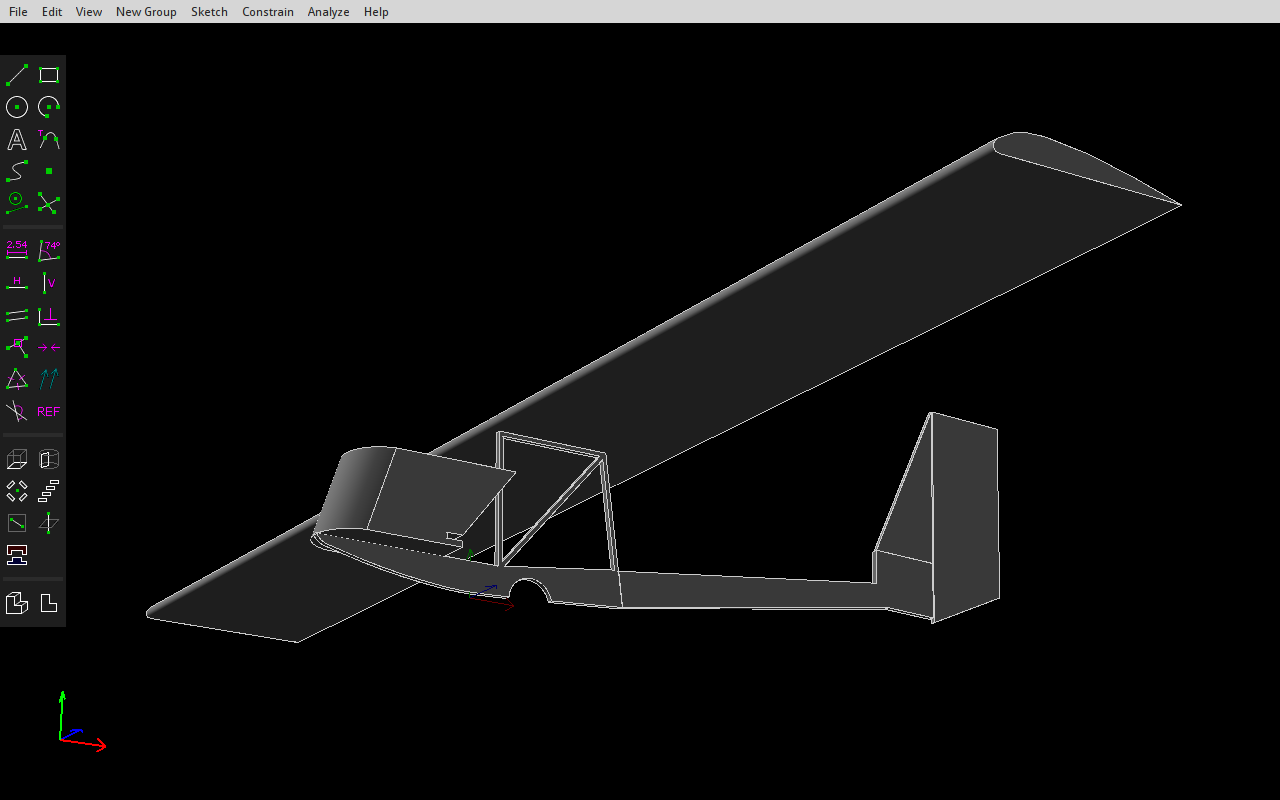Pick the circle drawing tool

[x=17, y=107]
